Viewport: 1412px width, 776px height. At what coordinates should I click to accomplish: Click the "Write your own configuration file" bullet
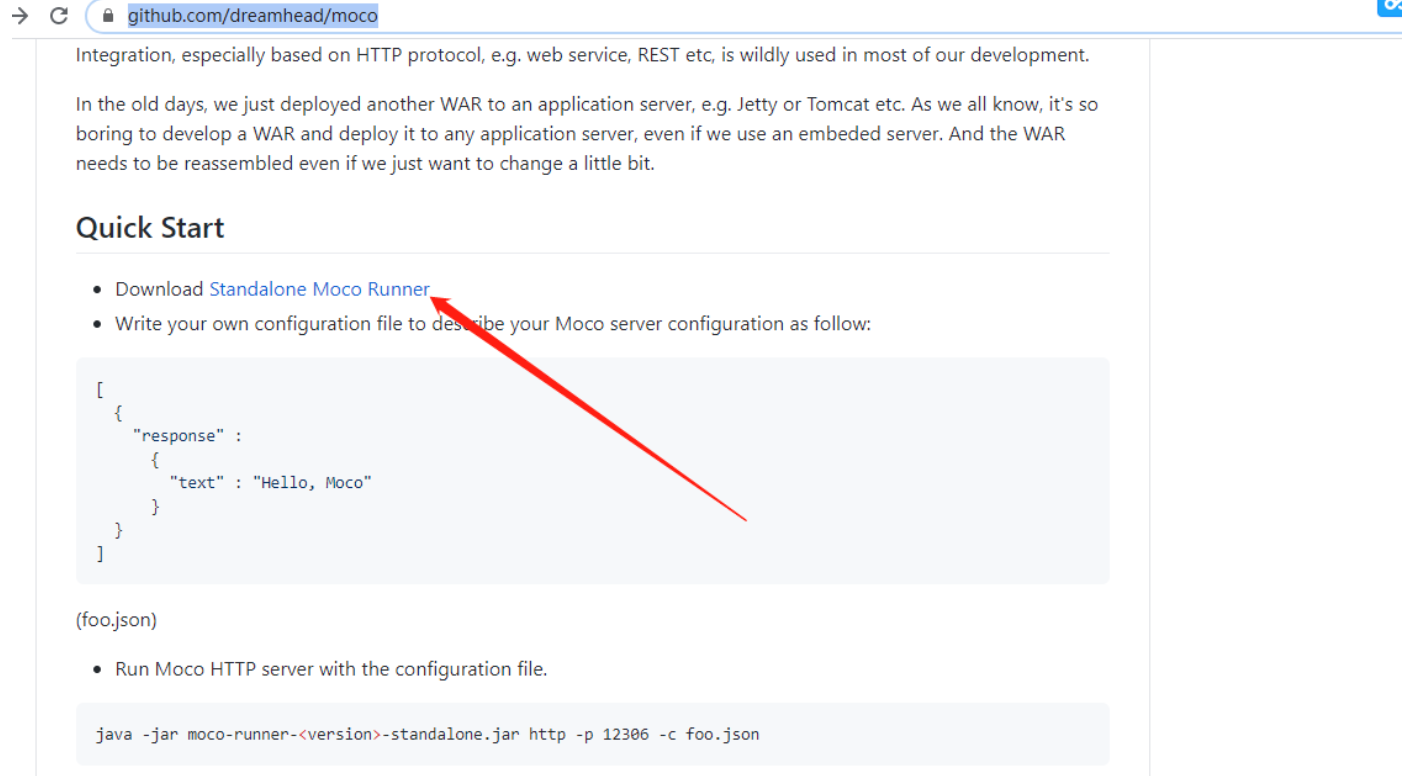492,324
